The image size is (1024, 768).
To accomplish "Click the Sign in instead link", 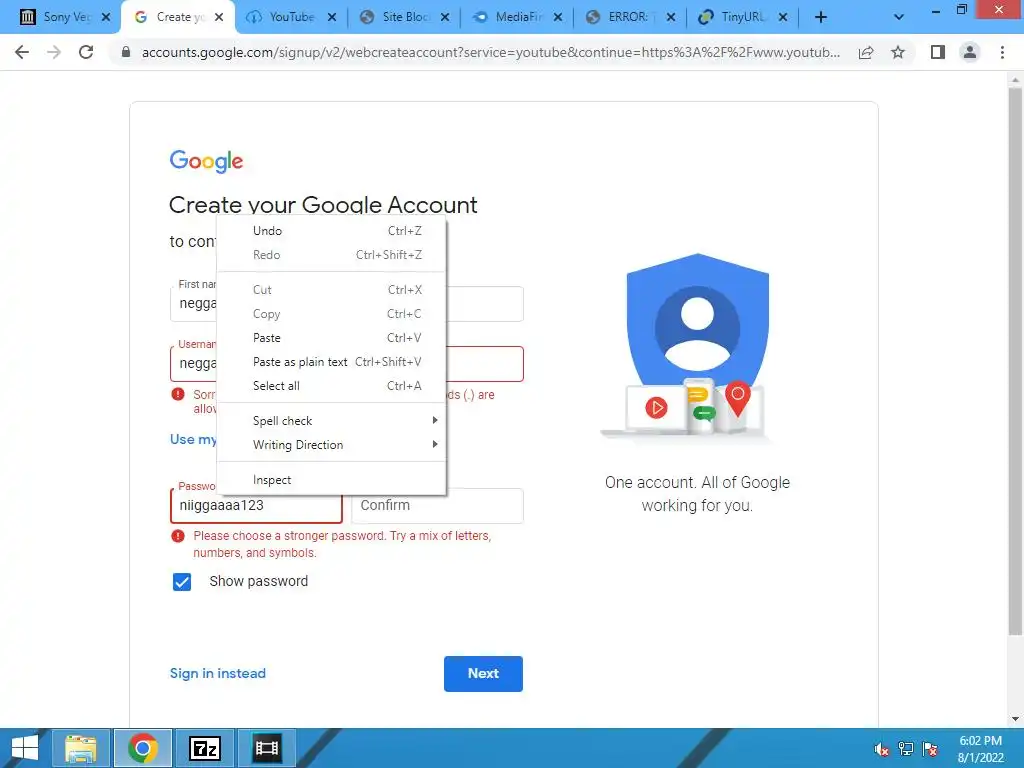I will [217, 673].
